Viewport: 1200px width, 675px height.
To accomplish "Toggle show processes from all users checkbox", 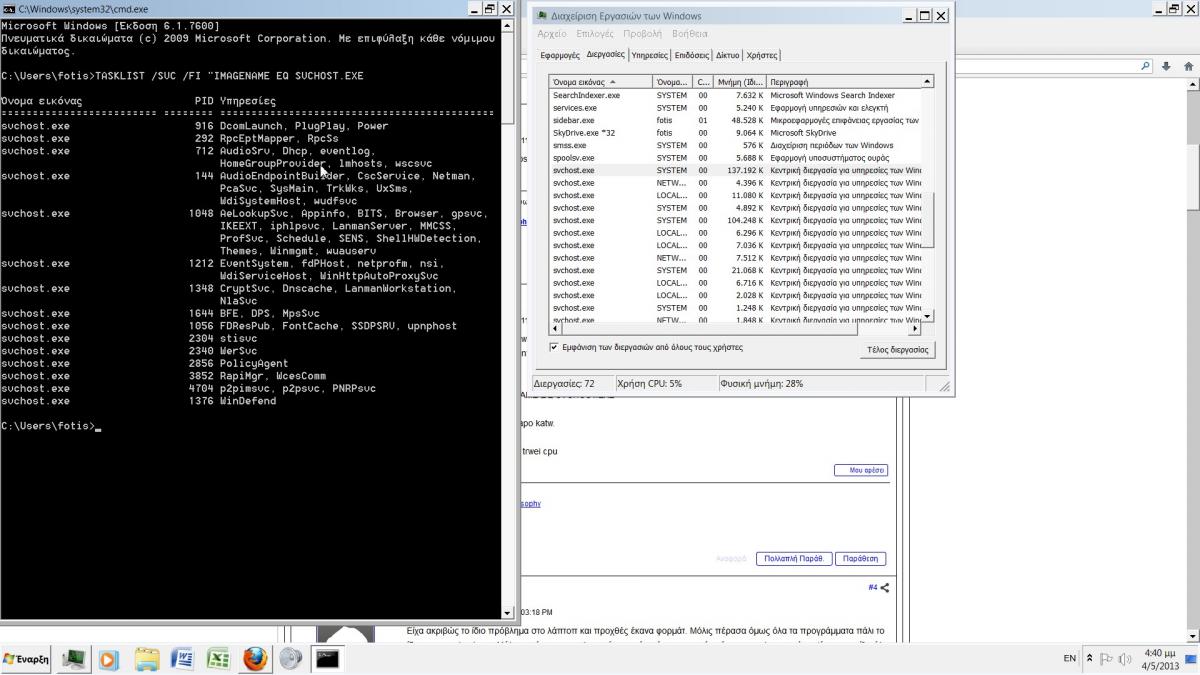I will pos(555,348).
